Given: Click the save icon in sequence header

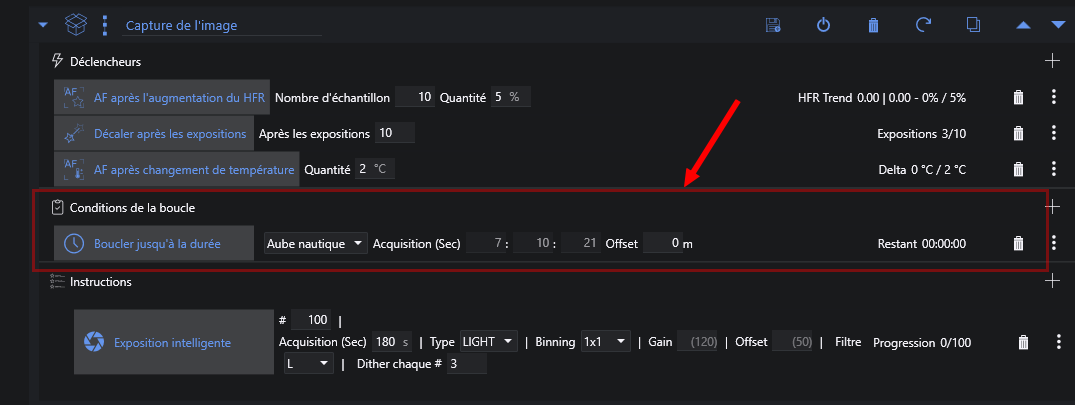Looking at the screenshot, I should pos(772,25).
